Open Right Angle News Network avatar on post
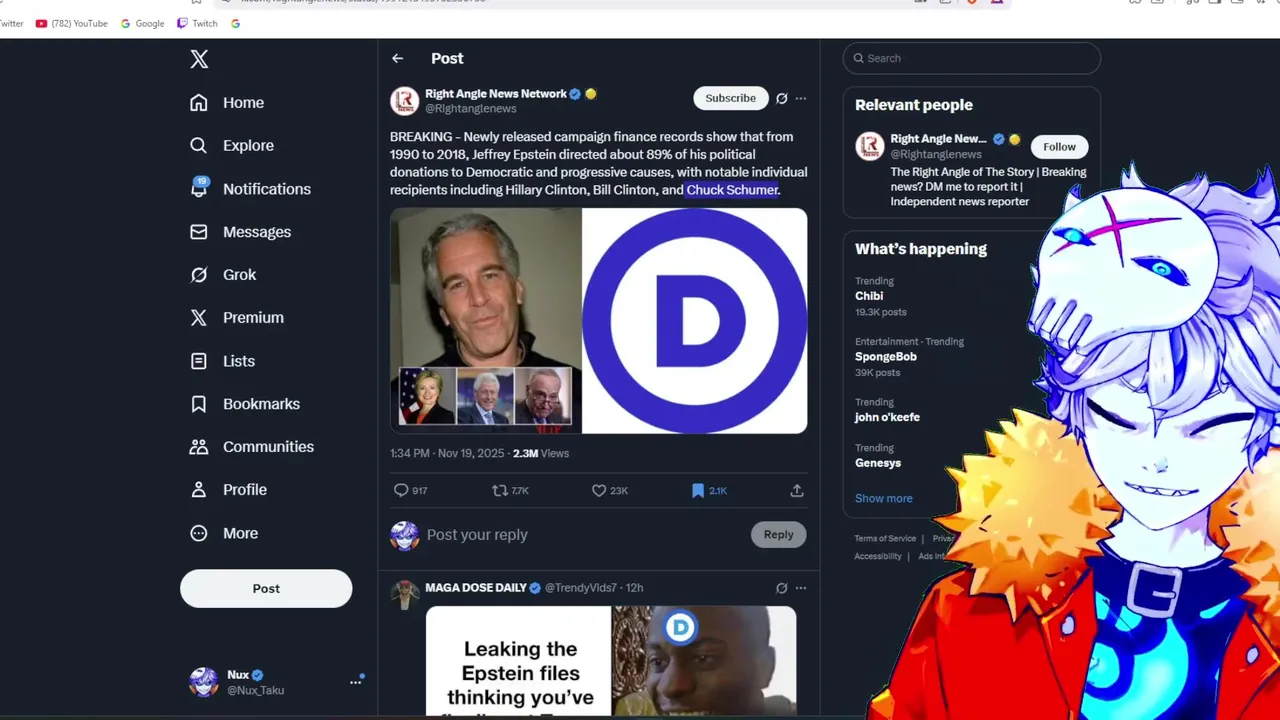The height and width of the screenshot is (720, 1280). click(x=404, y=101)
